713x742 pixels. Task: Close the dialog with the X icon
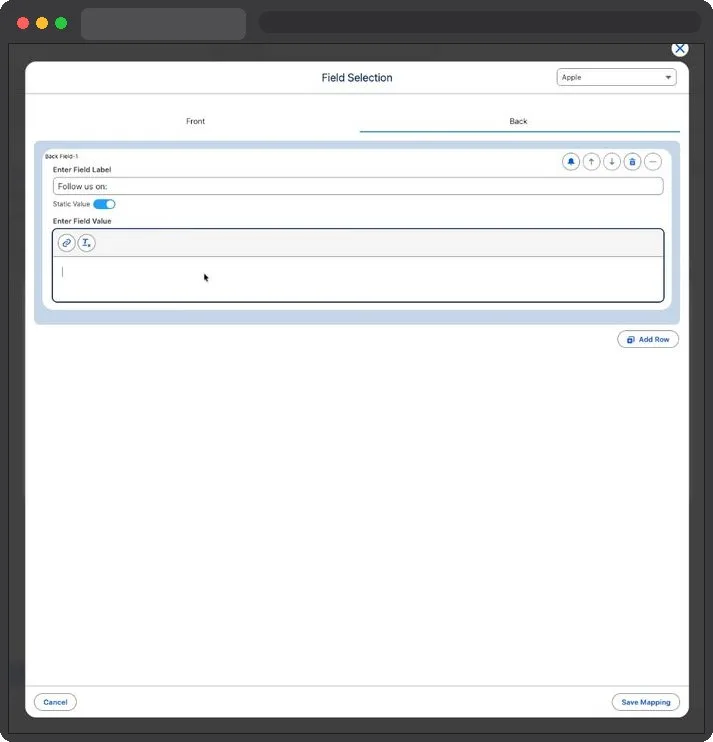680,49
